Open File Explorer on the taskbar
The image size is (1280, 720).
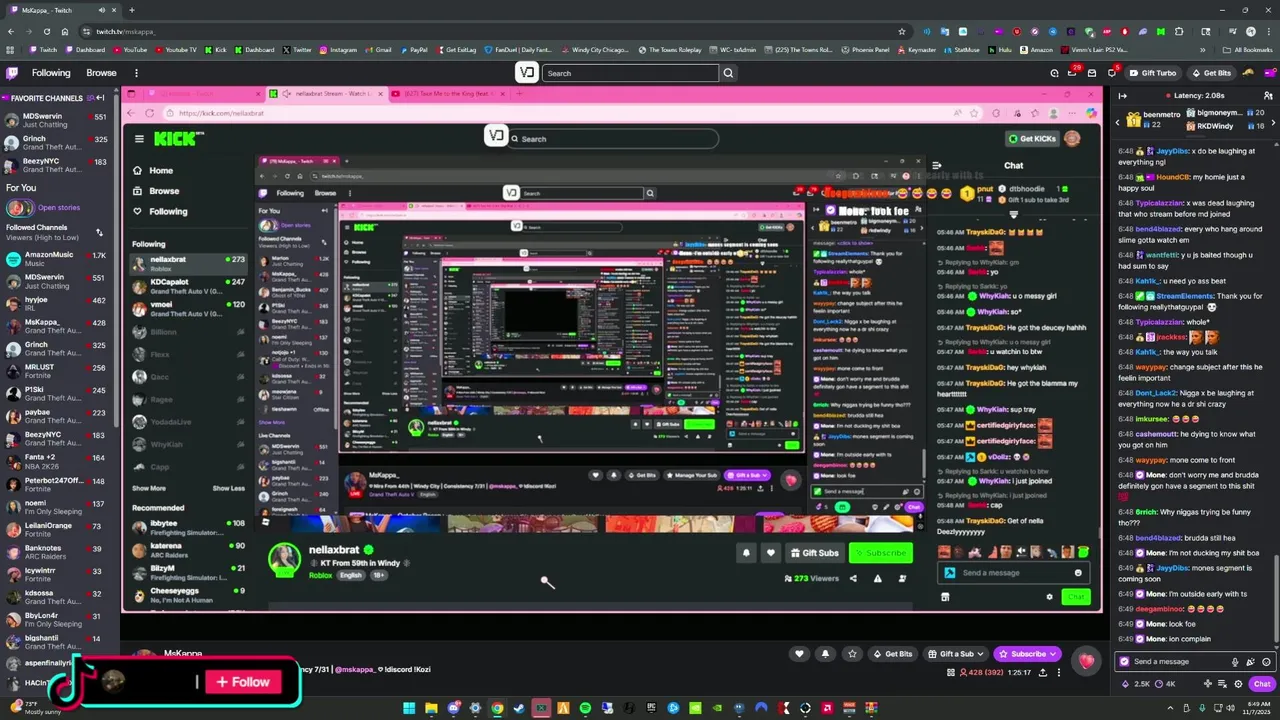(x=431, y=708)
